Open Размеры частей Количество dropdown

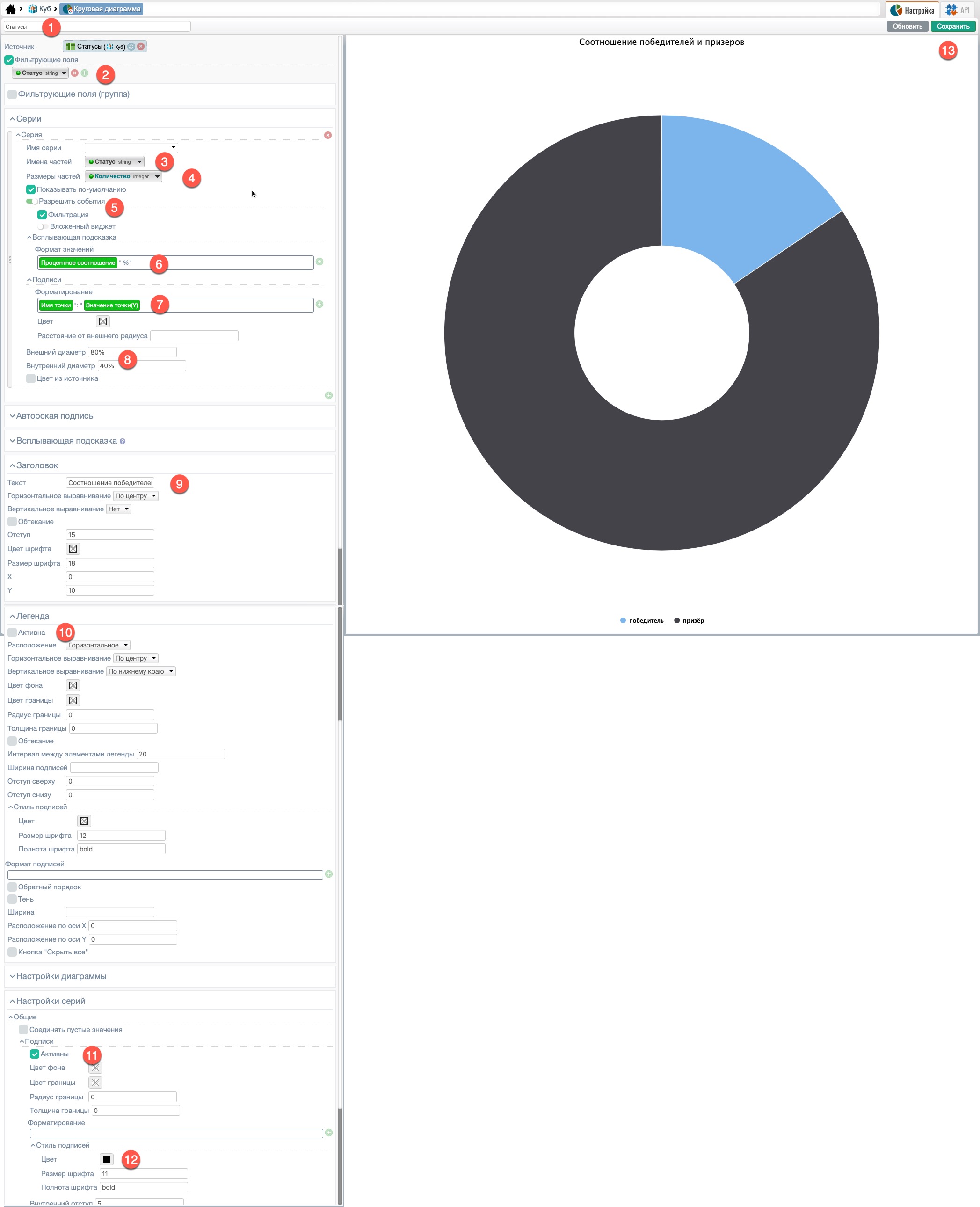click(123, 177)
